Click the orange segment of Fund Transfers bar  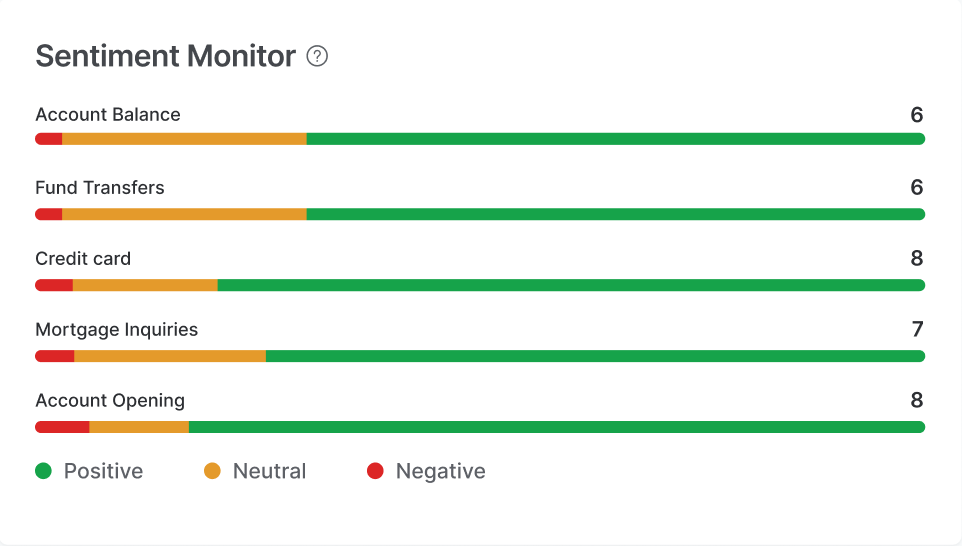click(184, 214)
